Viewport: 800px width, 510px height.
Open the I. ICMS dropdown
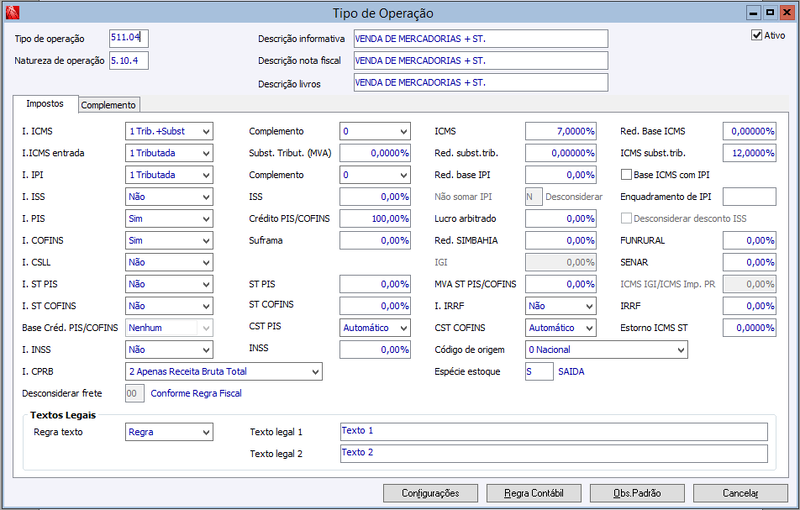(x=169, y=131)
